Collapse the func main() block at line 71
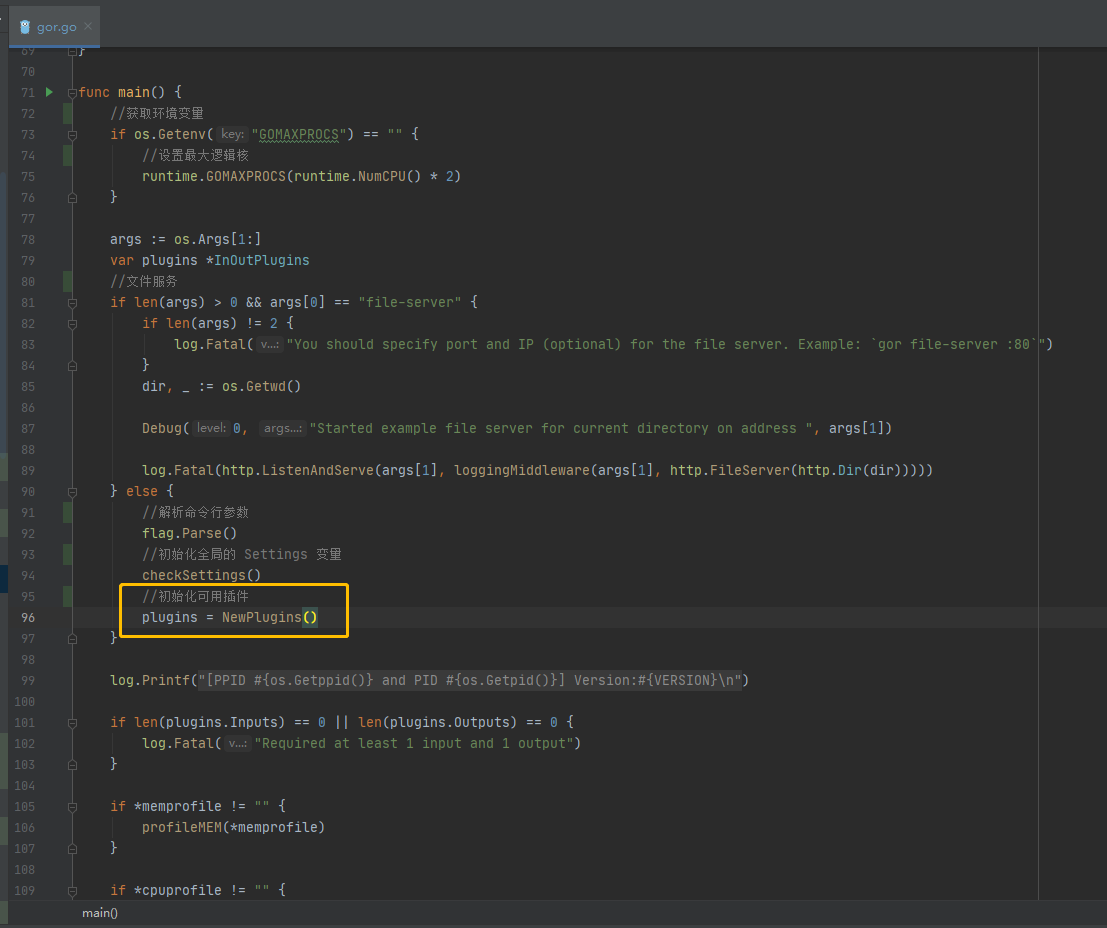Image resolution: width=1107 pixels, height=928 pixels. pos(72,93)
